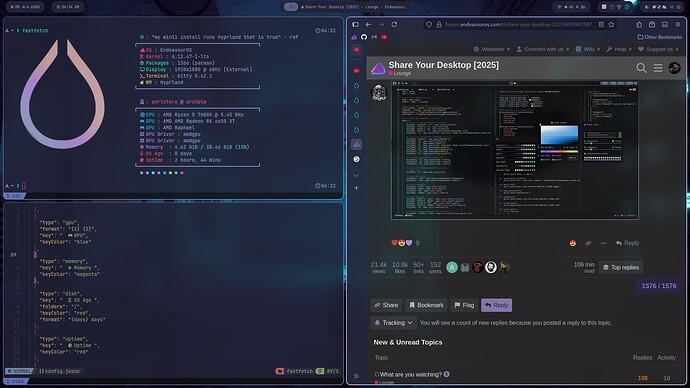This screenshot has height=388, width=690.
Task: Select the colorful circle tab in sidebar
Action: pos(356,159)
